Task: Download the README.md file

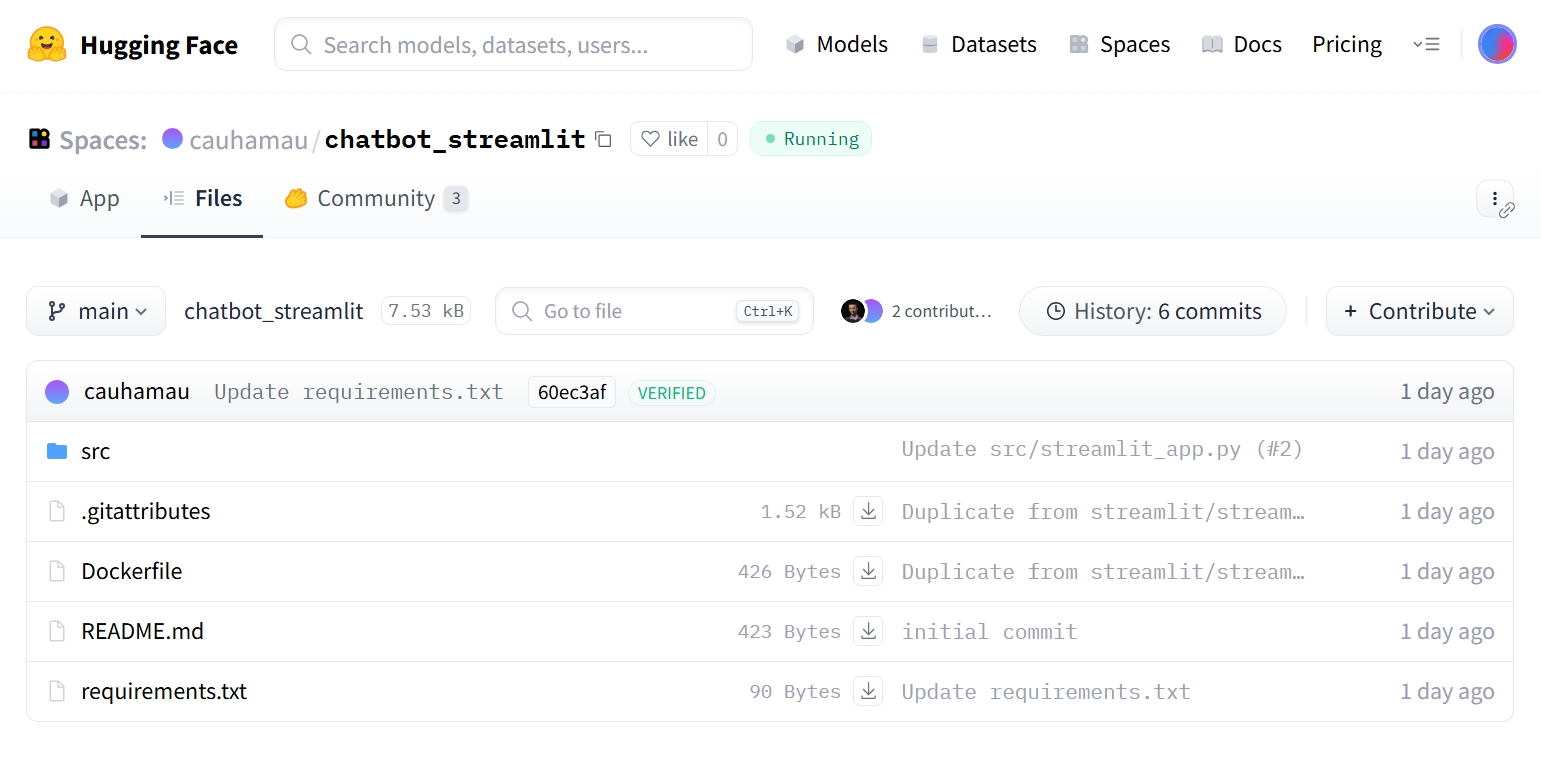Action: (x=868, y=632)
